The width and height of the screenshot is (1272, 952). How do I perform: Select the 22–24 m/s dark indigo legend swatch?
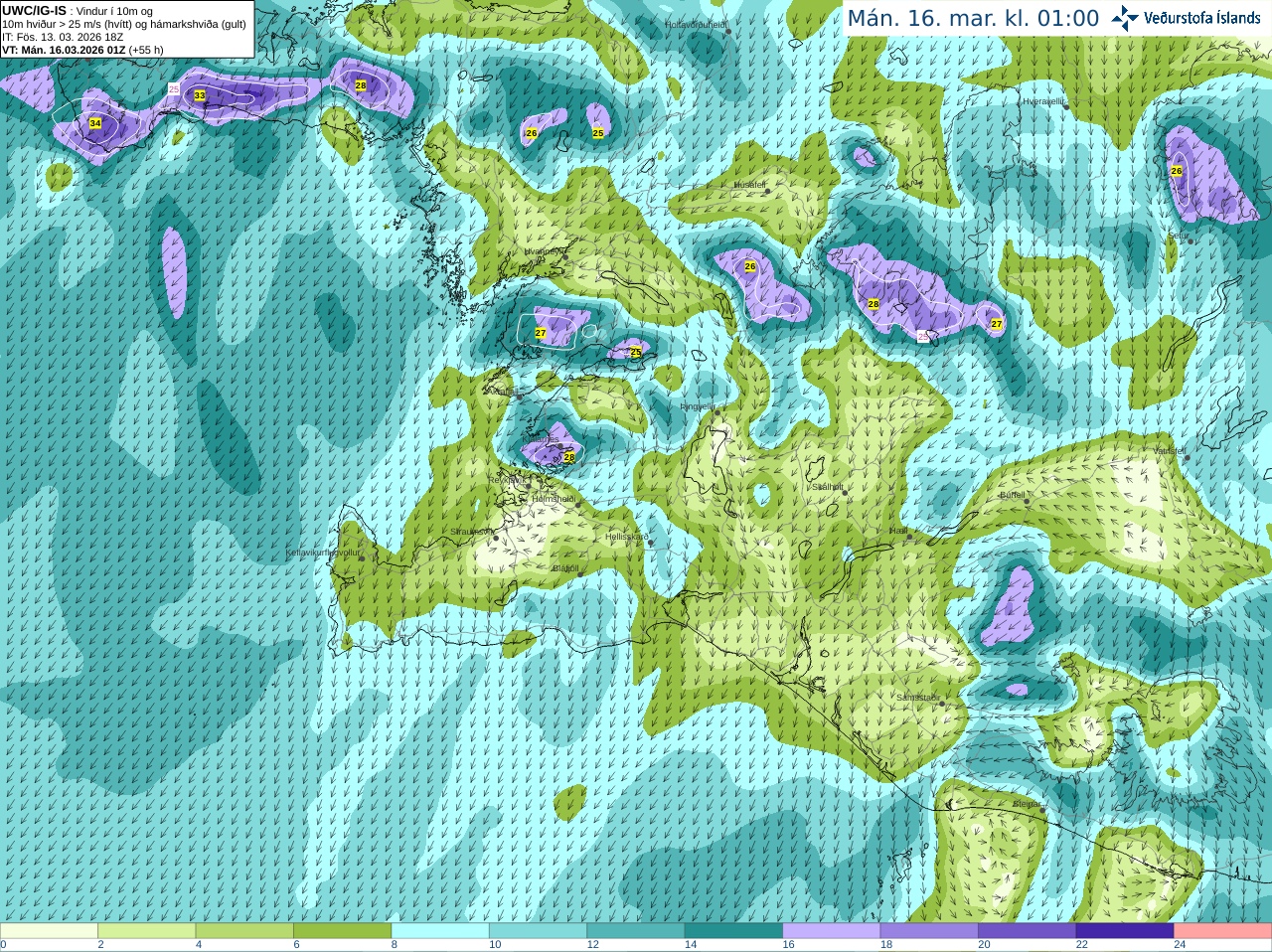[1125, 931]
